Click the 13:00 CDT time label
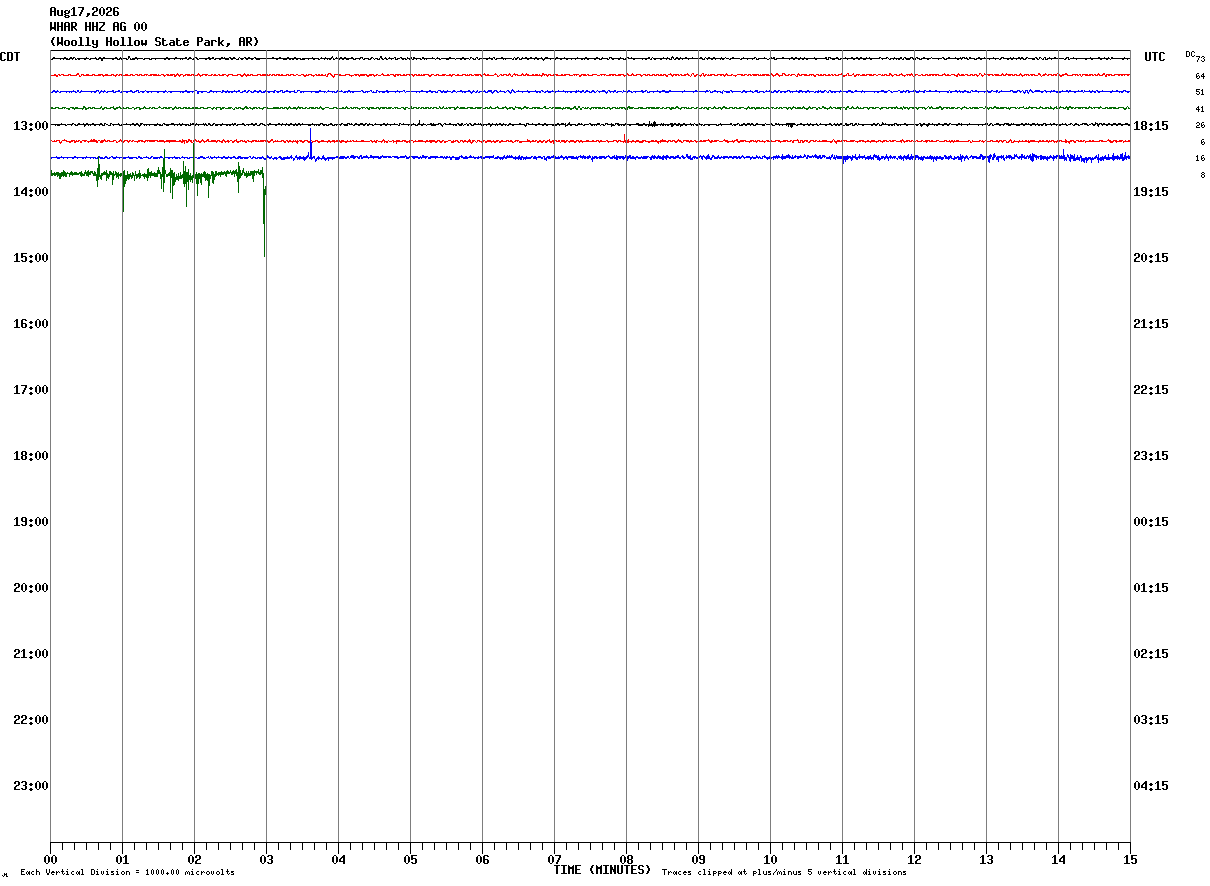Viewport: 1210px width, 886px height. (x=30, y=125)
